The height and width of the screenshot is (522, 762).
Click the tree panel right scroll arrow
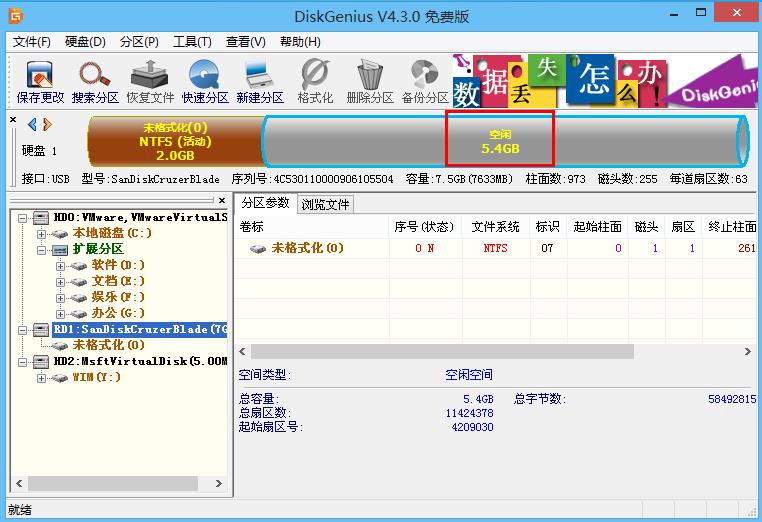click(219, 483)
